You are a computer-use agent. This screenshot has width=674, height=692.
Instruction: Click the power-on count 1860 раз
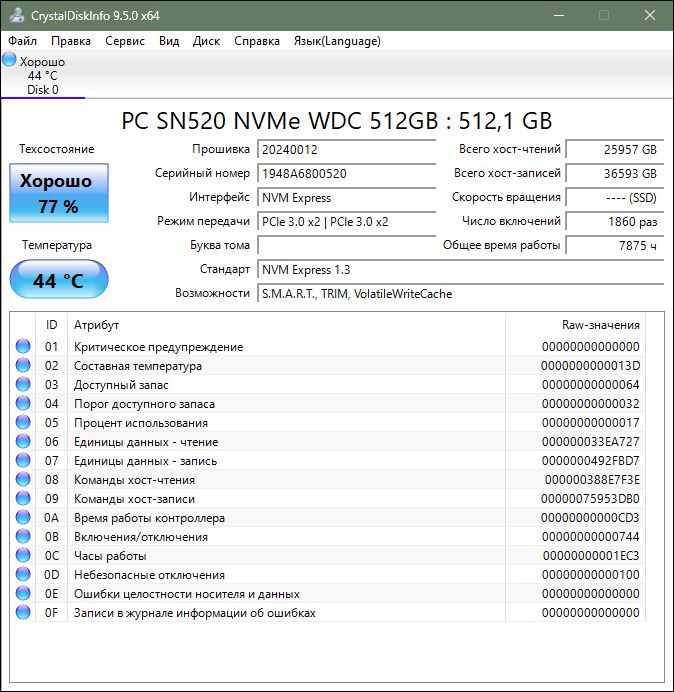[614, 222]
